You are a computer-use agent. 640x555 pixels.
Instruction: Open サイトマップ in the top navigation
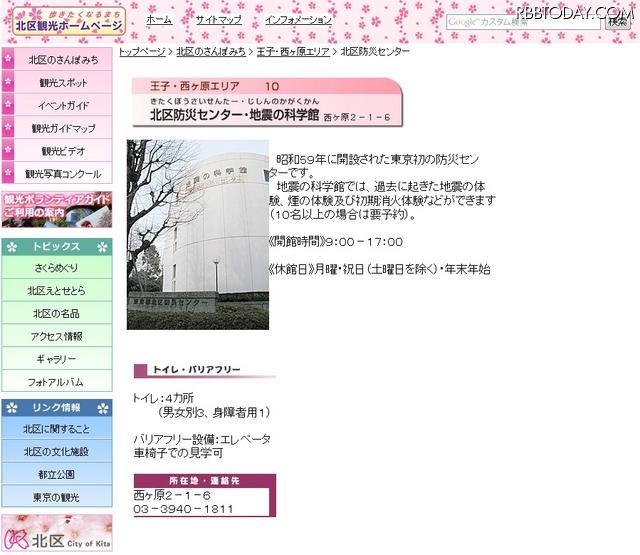217,20
